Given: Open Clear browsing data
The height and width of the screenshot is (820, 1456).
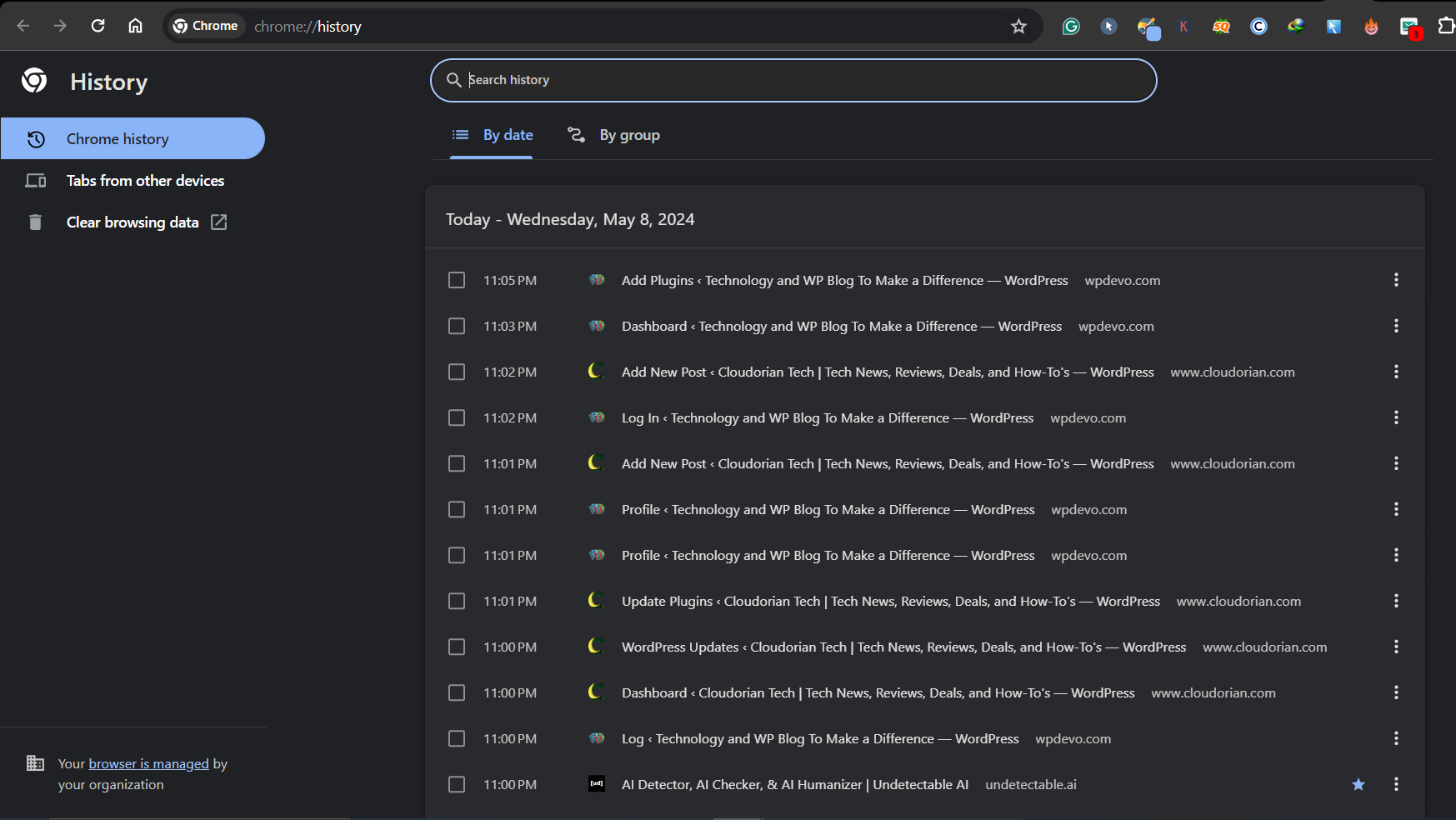Looking at the screenshot, I should click(133, 222).
